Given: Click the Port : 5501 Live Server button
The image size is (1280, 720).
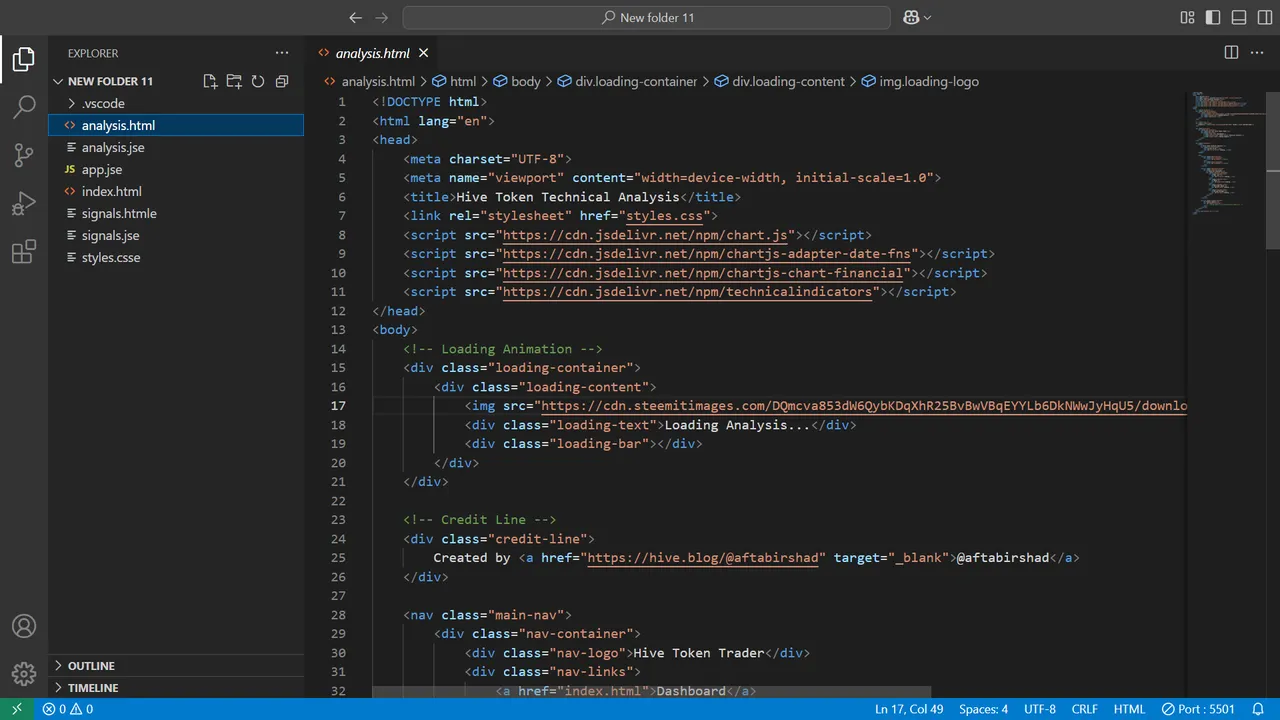Looking at the screenshot, I should tap(1199, 709).
